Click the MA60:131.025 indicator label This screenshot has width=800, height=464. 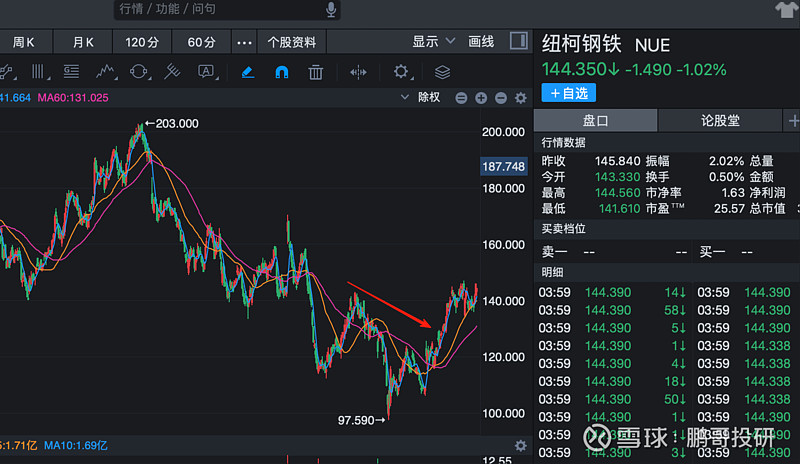pos(73,97)
